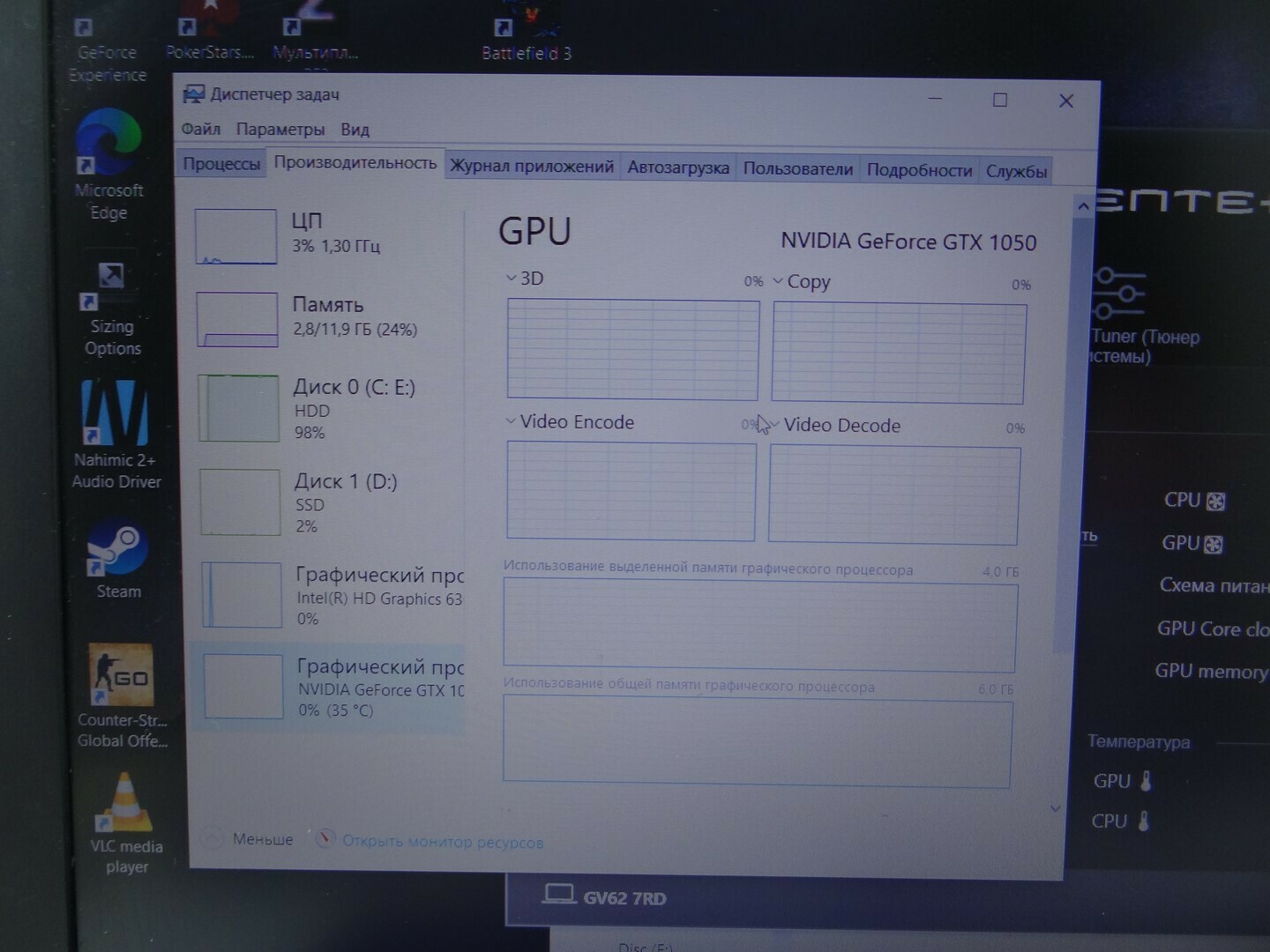Screen dimensions: 1270x952
Task: Click the CPU fan icon in background window
Action: (x=1215, y=502)
